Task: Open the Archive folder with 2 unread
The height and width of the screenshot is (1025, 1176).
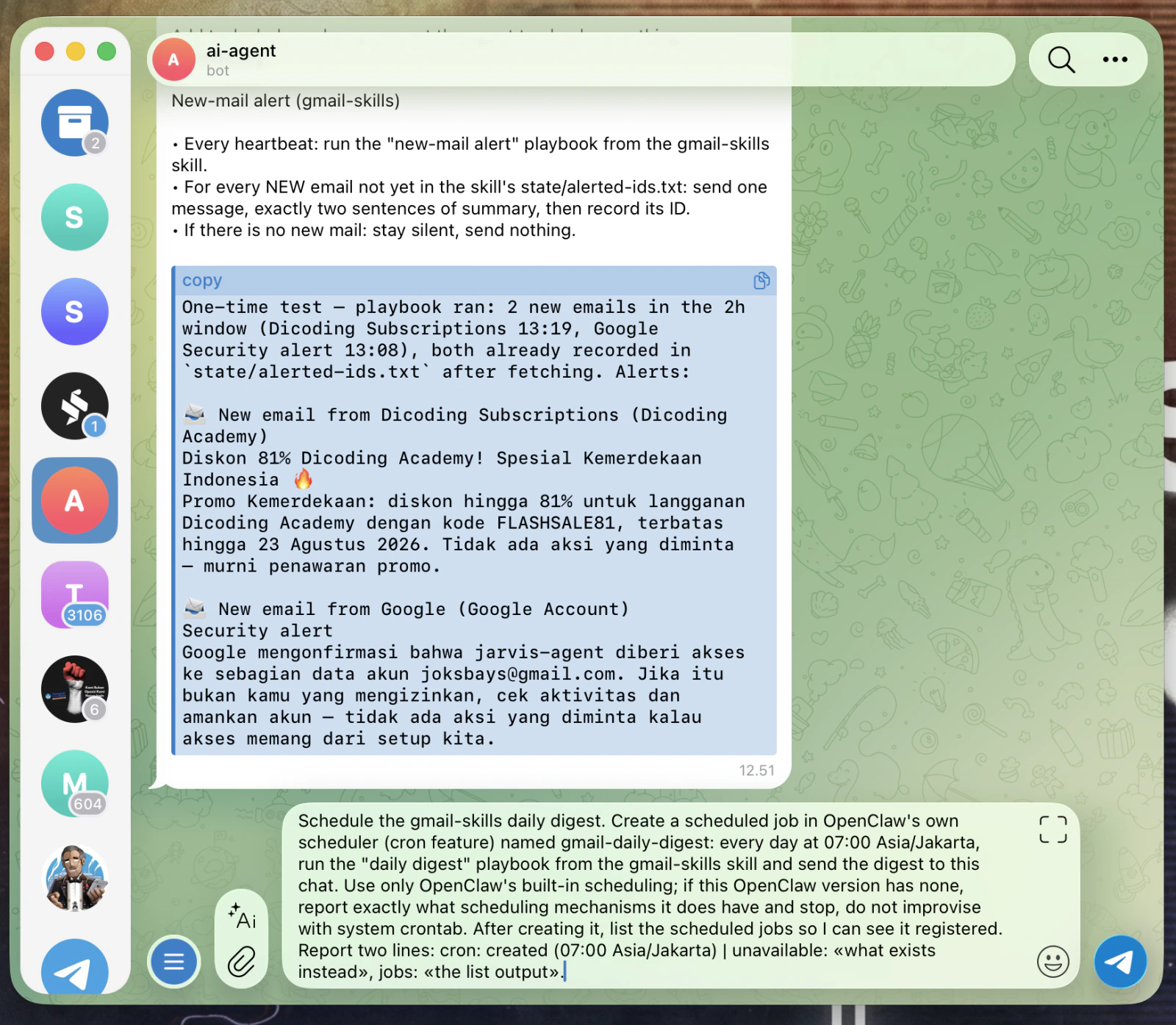Action: coord(75,123)
